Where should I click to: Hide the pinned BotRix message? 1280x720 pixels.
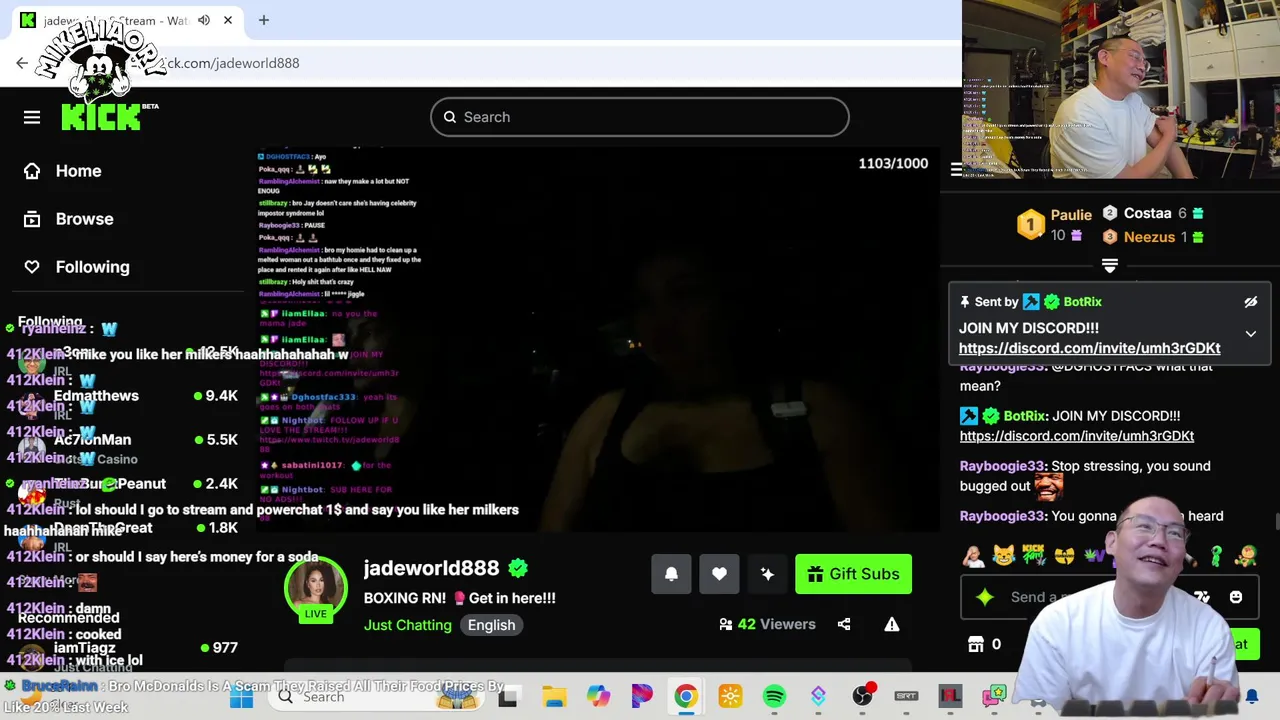pos(1250,302)
